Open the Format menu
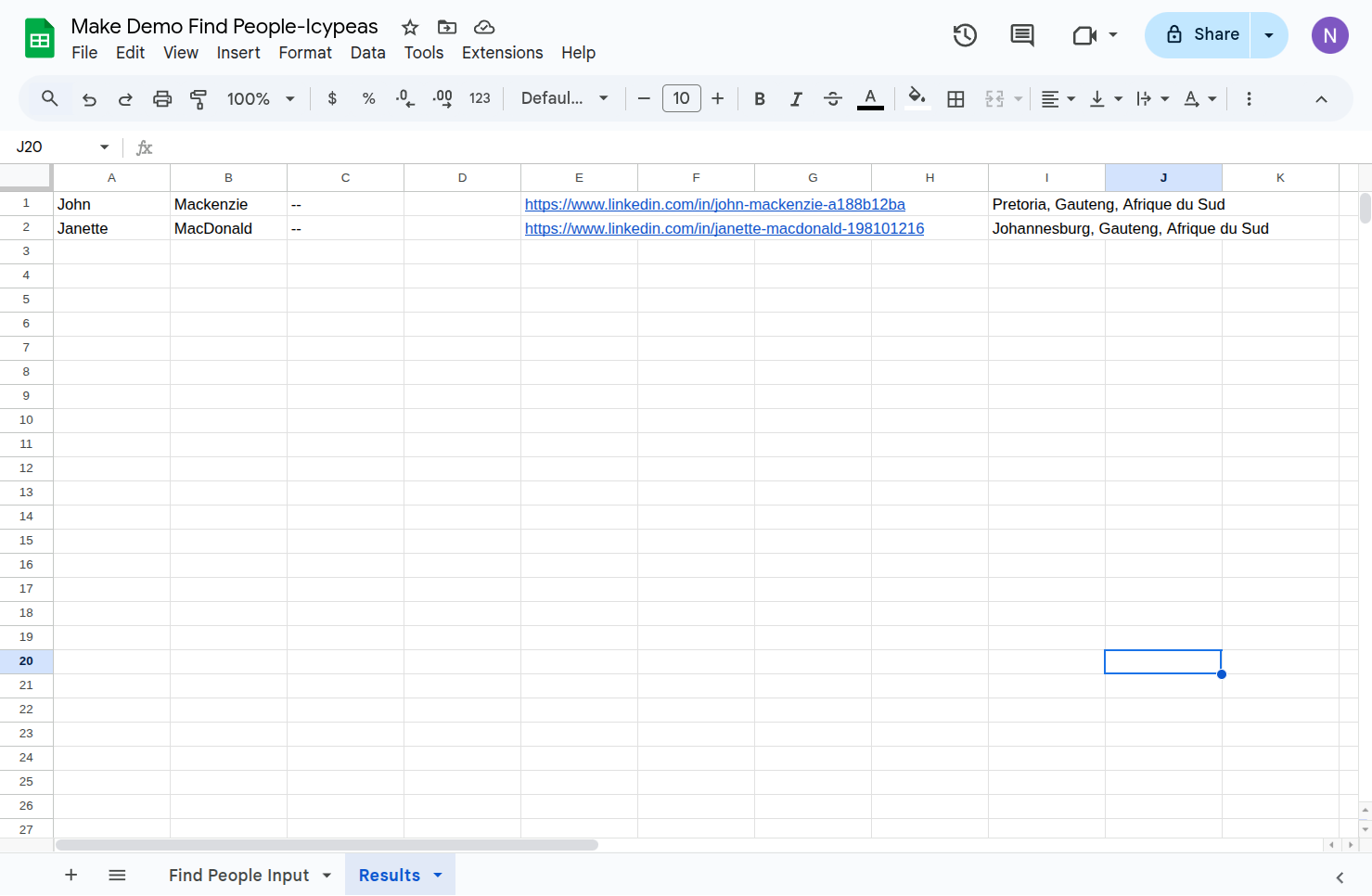Viewport: 1372px width, 896px height. (305, 53)
